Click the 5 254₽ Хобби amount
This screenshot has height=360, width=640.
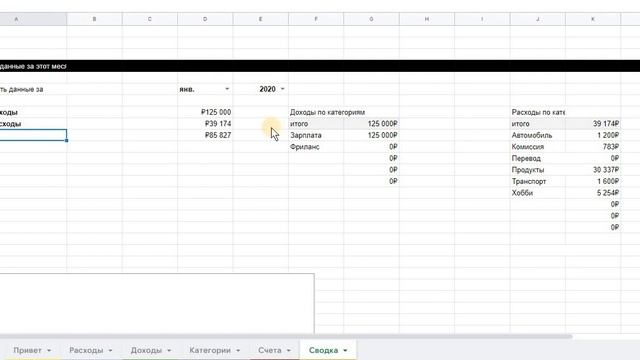click(593, 193)
